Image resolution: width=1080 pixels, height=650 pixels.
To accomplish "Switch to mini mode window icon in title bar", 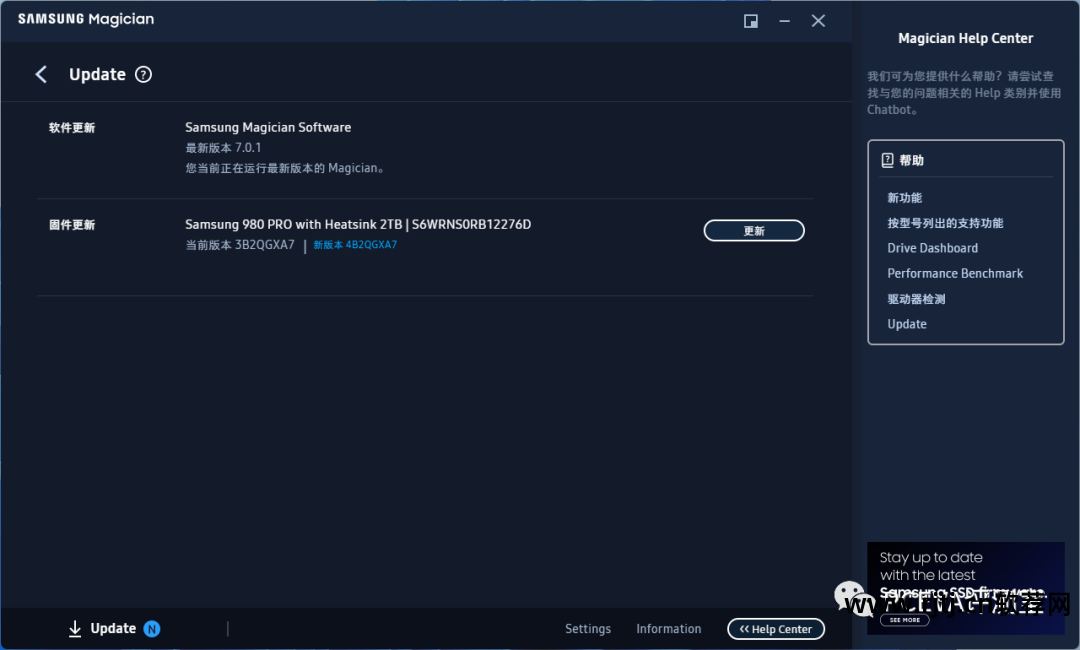I will (751, 21).
